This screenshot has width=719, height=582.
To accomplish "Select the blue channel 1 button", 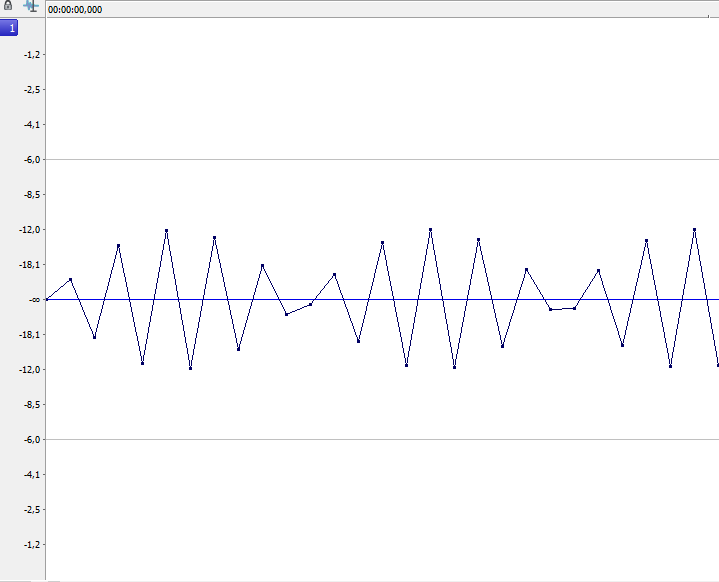I will pos(9,28).
